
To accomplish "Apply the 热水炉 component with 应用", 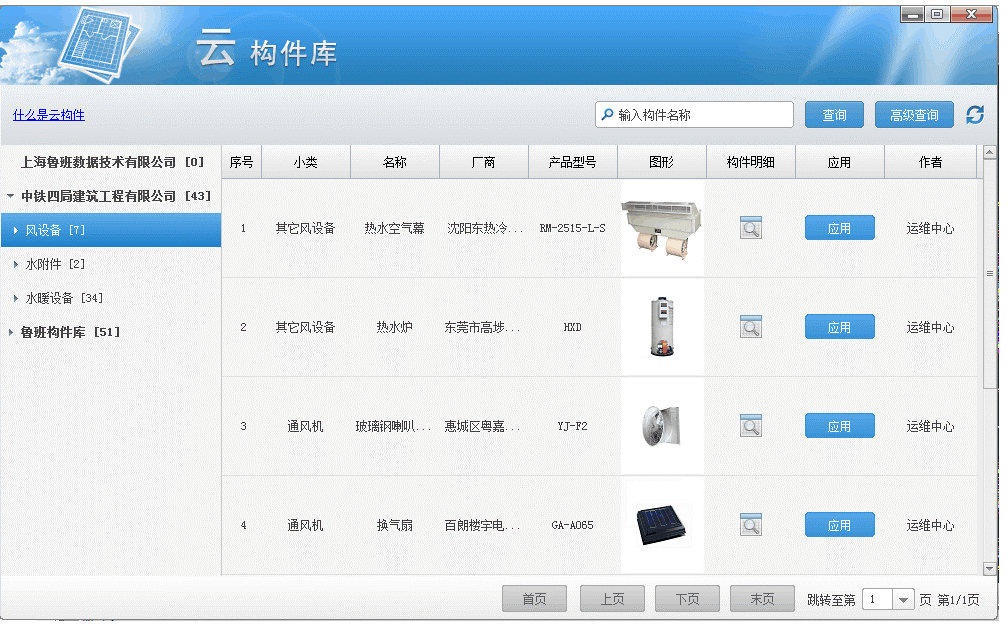I will pos(839,327).
